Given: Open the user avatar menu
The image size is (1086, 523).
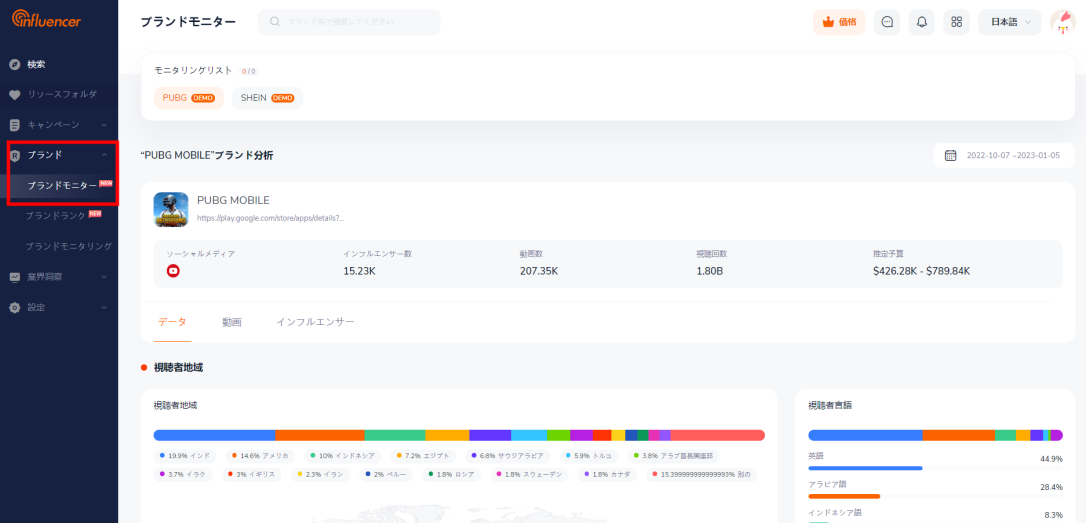Looking at the screenshot, I should pos(1062,22).
